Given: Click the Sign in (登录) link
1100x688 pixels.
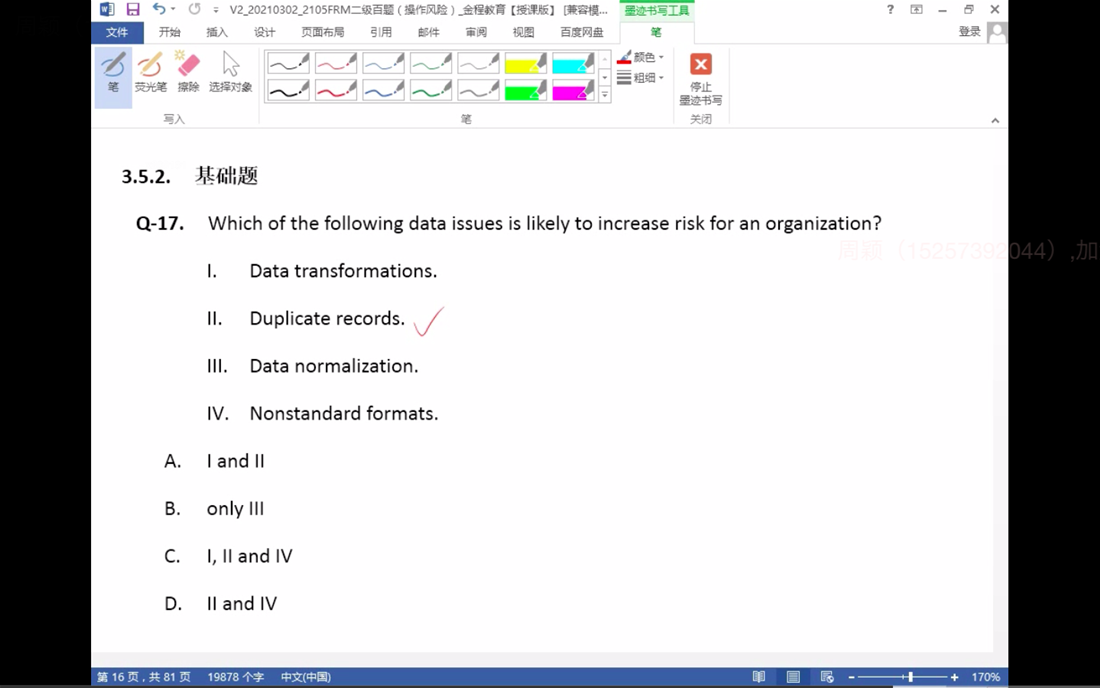Looking at the screenshot, I should [x=970, y=32].
